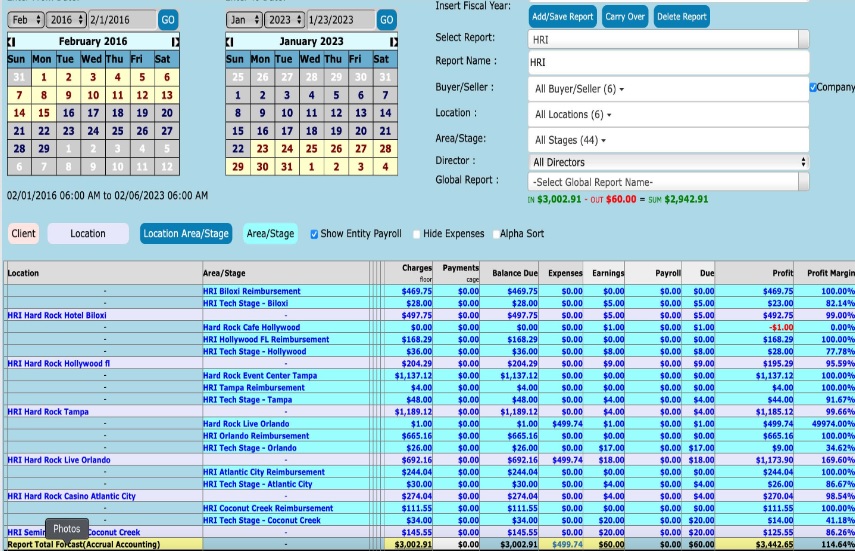
Task: Open HRI Hard Rock Casino Atlantic City
Action: [x=71, y=496]
